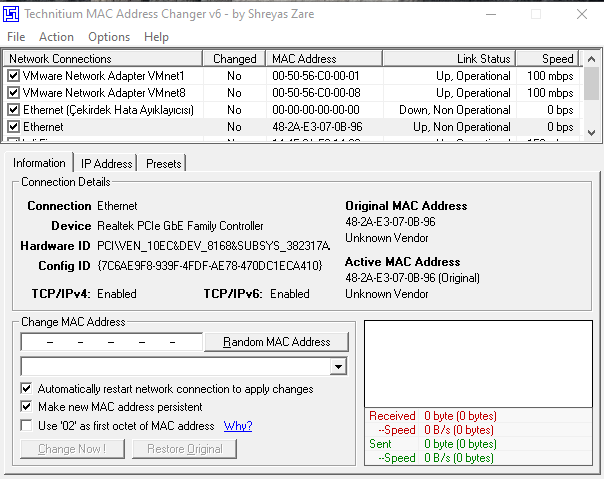Sort by Link Status column header
The width and height of the screenshot is (604, 479).
pyautogui.click(x=449, y=59)
